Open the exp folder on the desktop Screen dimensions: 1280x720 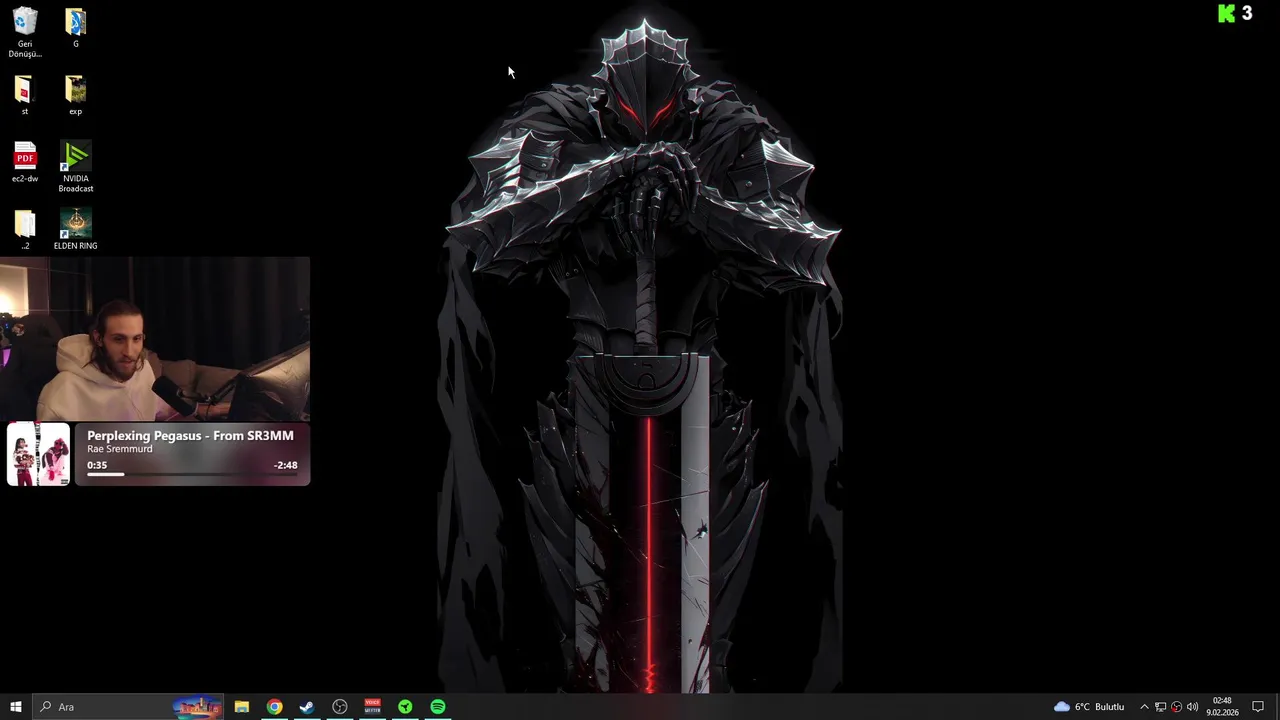point(75,96)
